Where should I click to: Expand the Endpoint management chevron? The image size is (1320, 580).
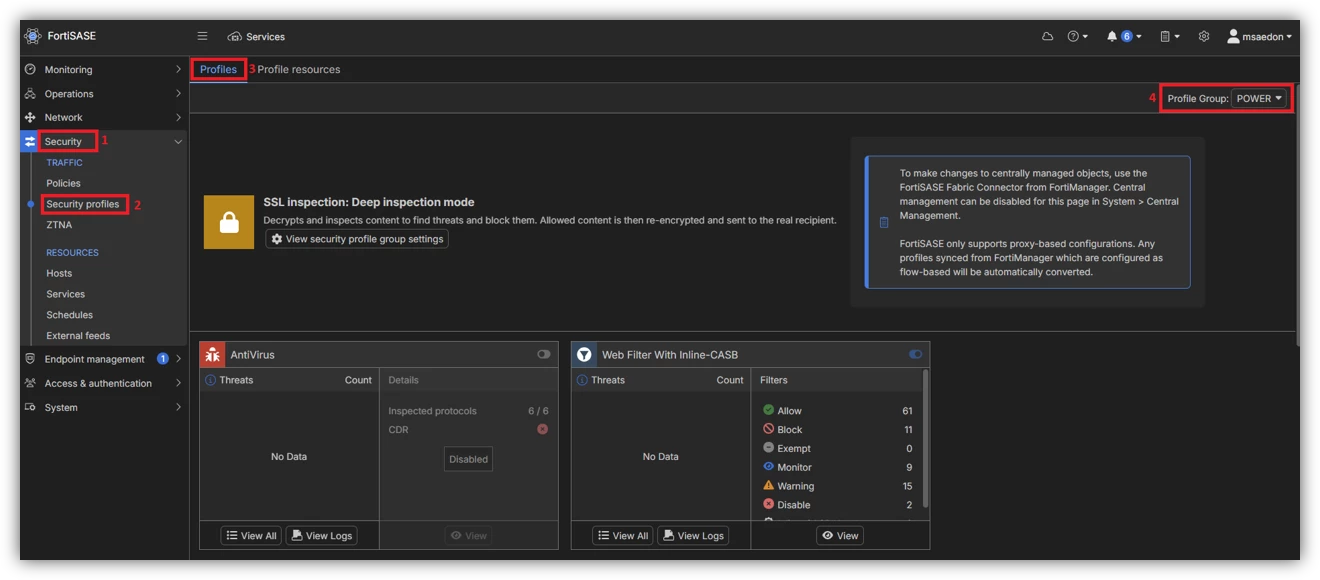click(178, 359)
